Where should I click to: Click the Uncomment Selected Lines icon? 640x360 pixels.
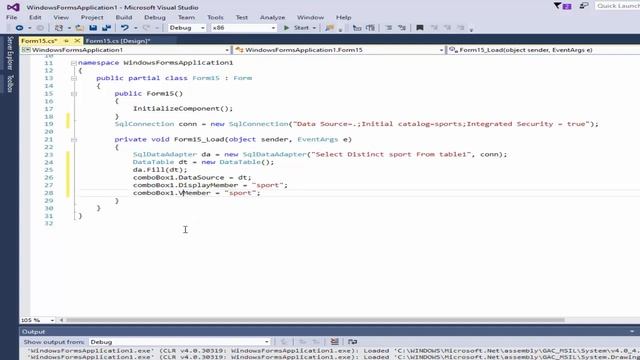pos(402,28)
